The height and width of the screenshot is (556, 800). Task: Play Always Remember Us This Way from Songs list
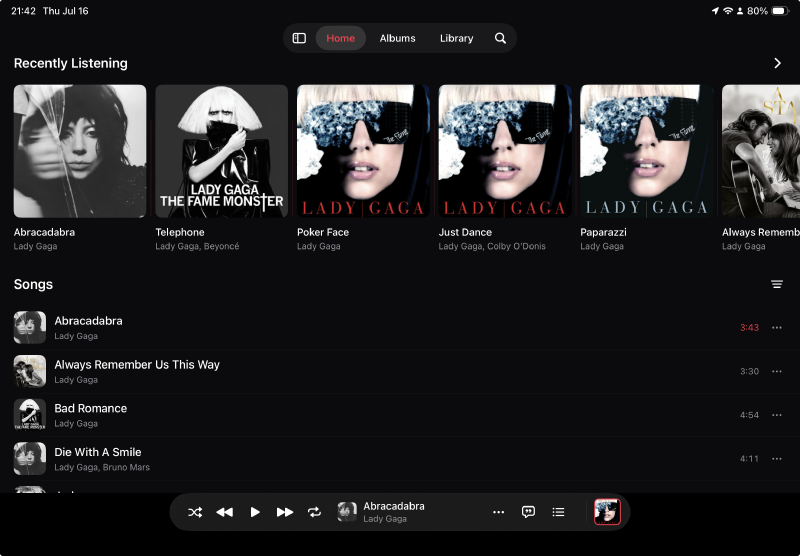400,371
